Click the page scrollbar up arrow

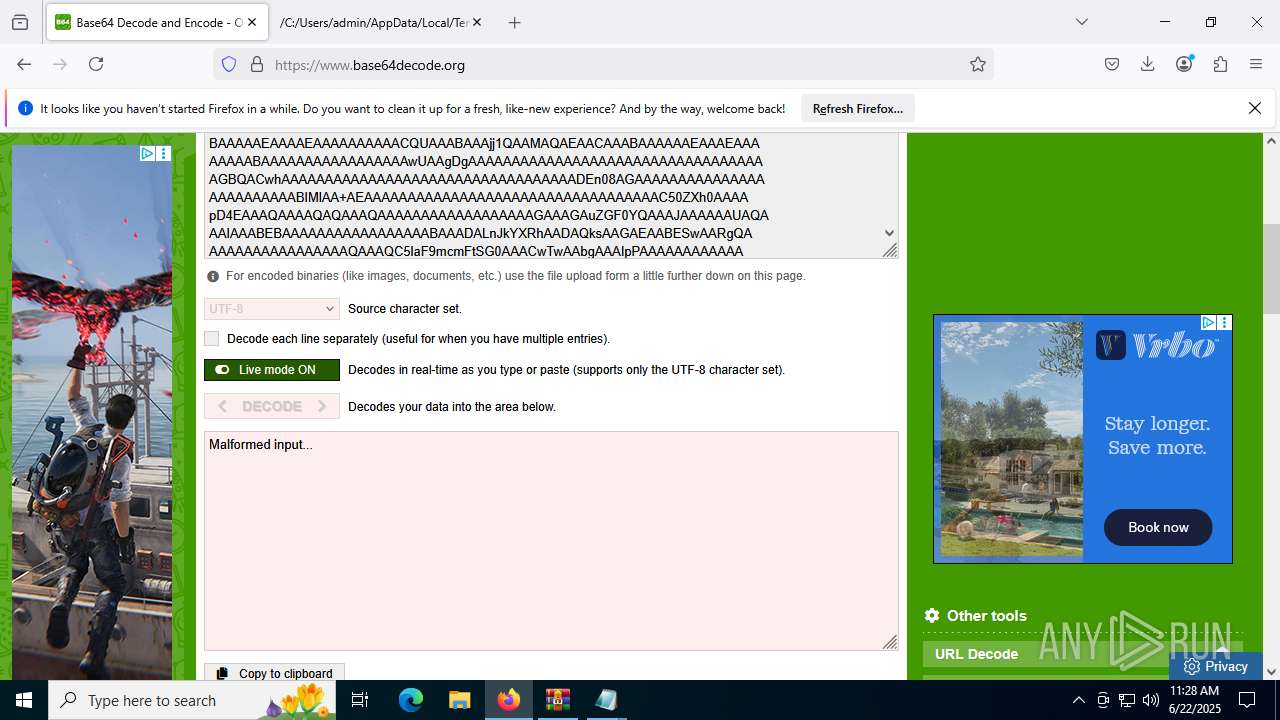pos(1271,141)
